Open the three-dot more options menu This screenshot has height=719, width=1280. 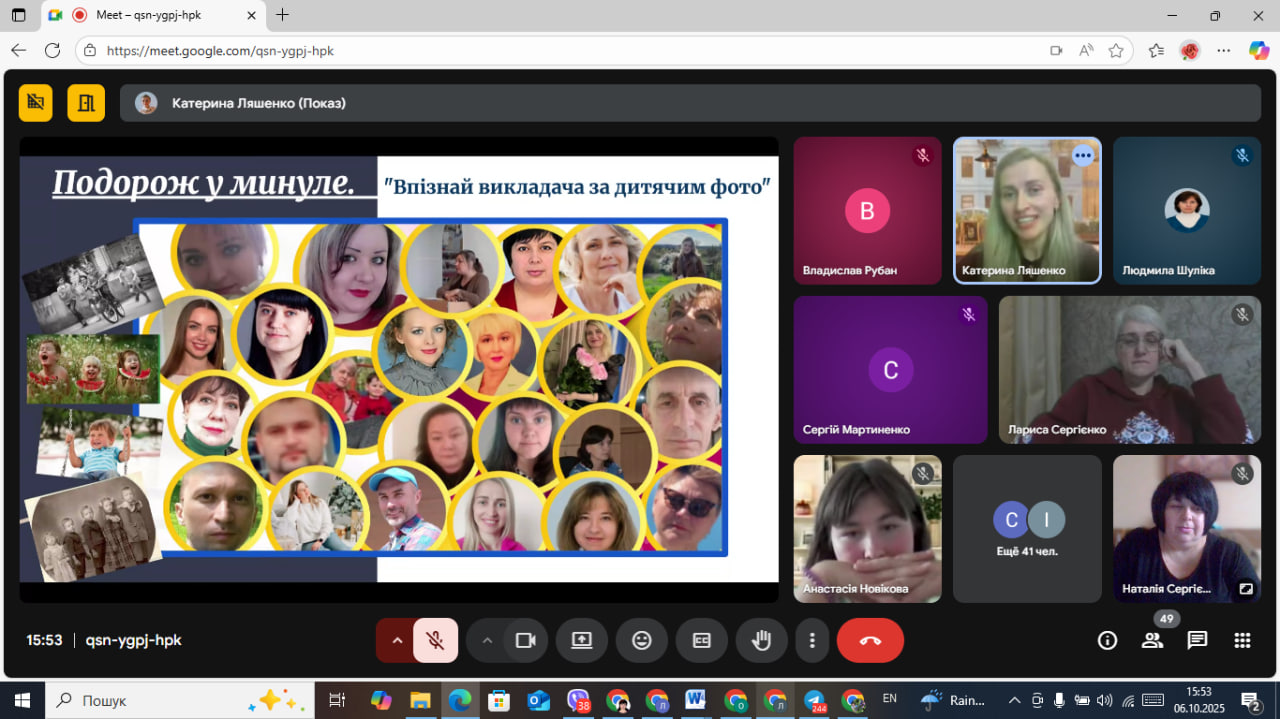(812, 640)
